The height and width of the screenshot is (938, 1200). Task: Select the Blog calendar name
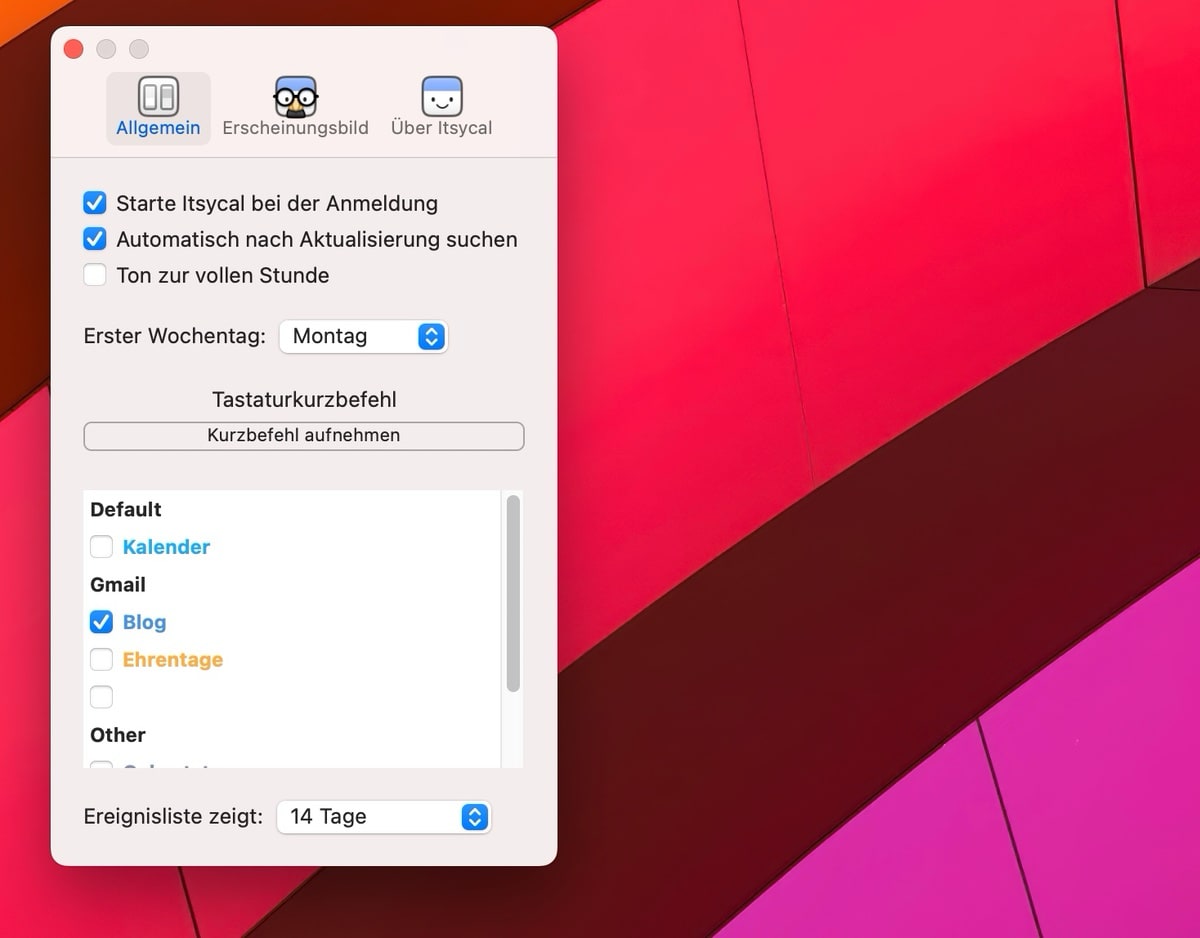(144, 622)
